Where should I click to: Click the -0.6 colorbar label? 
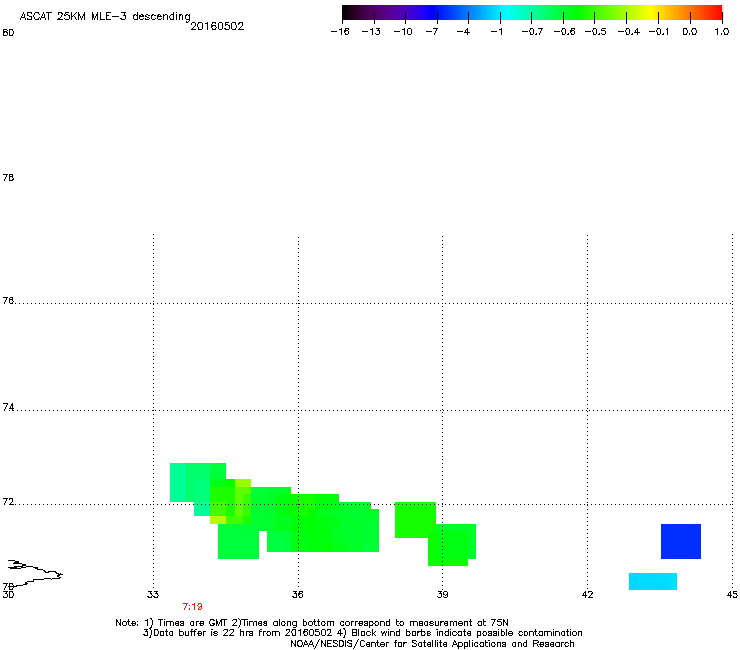[564, 32]
